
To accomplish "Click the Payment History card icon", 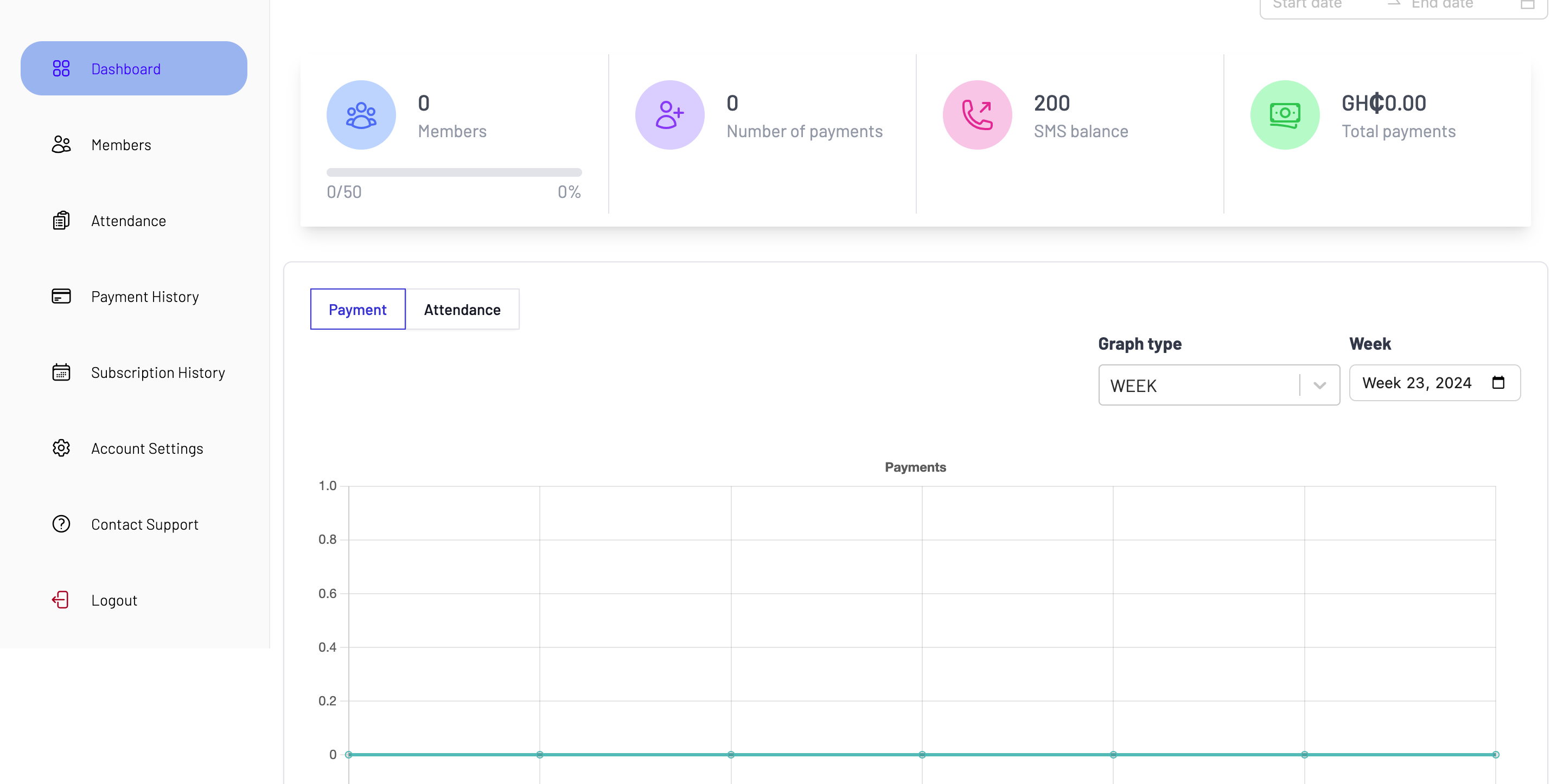I will (61, 296).
